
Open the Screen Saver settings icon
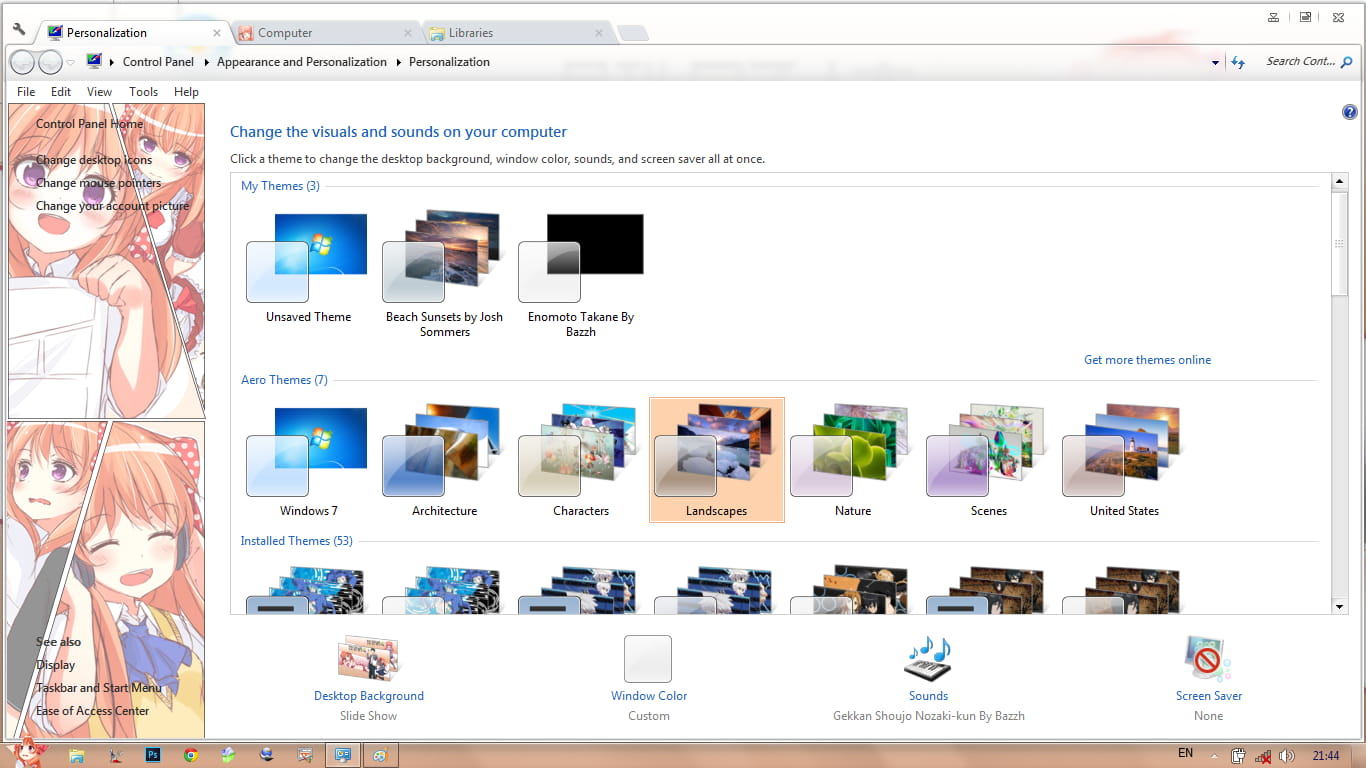pos(1208,658)
